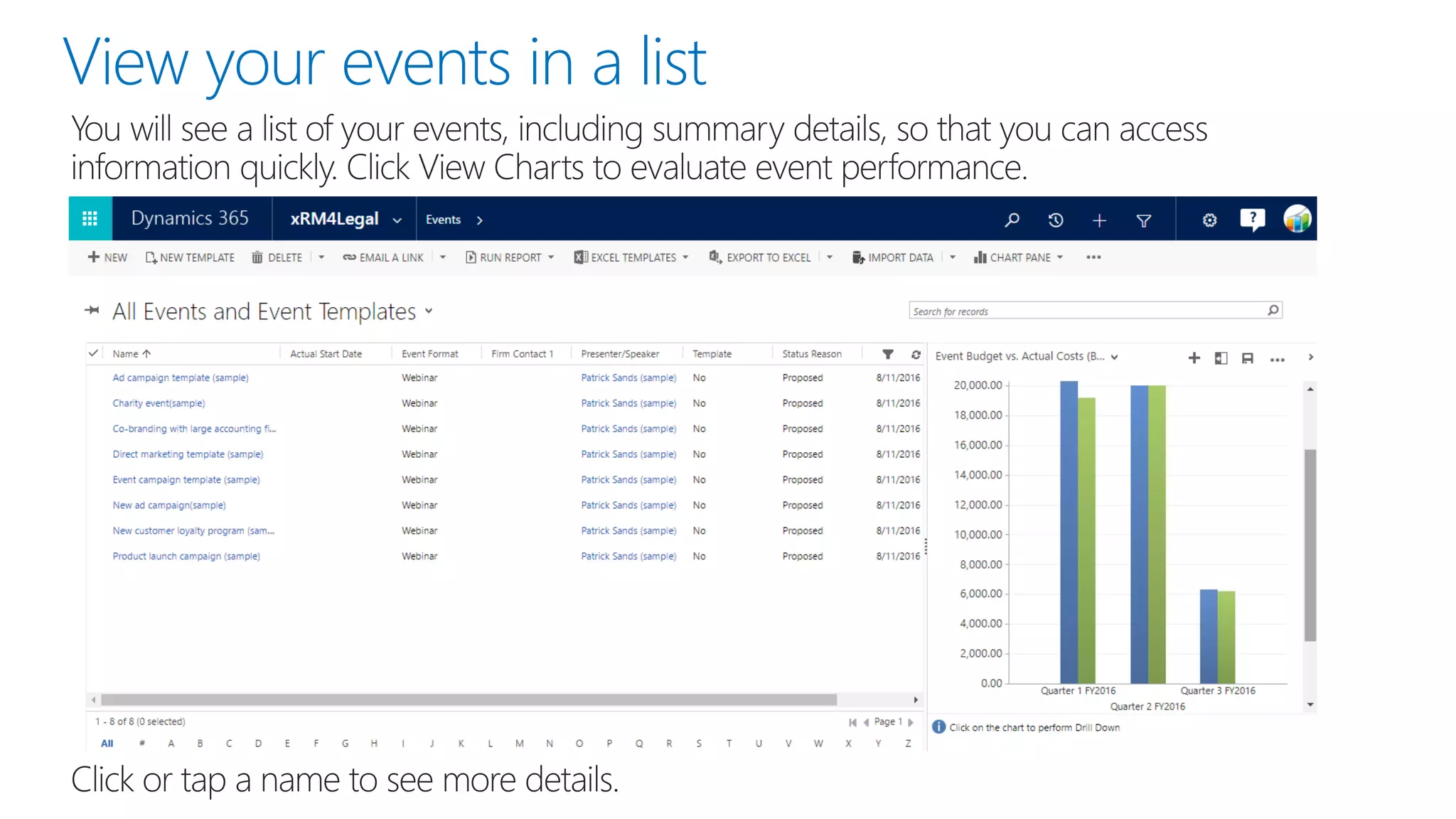Filter list by # in alphabet bar
1456x819 pixels.
tap(142, 744)
